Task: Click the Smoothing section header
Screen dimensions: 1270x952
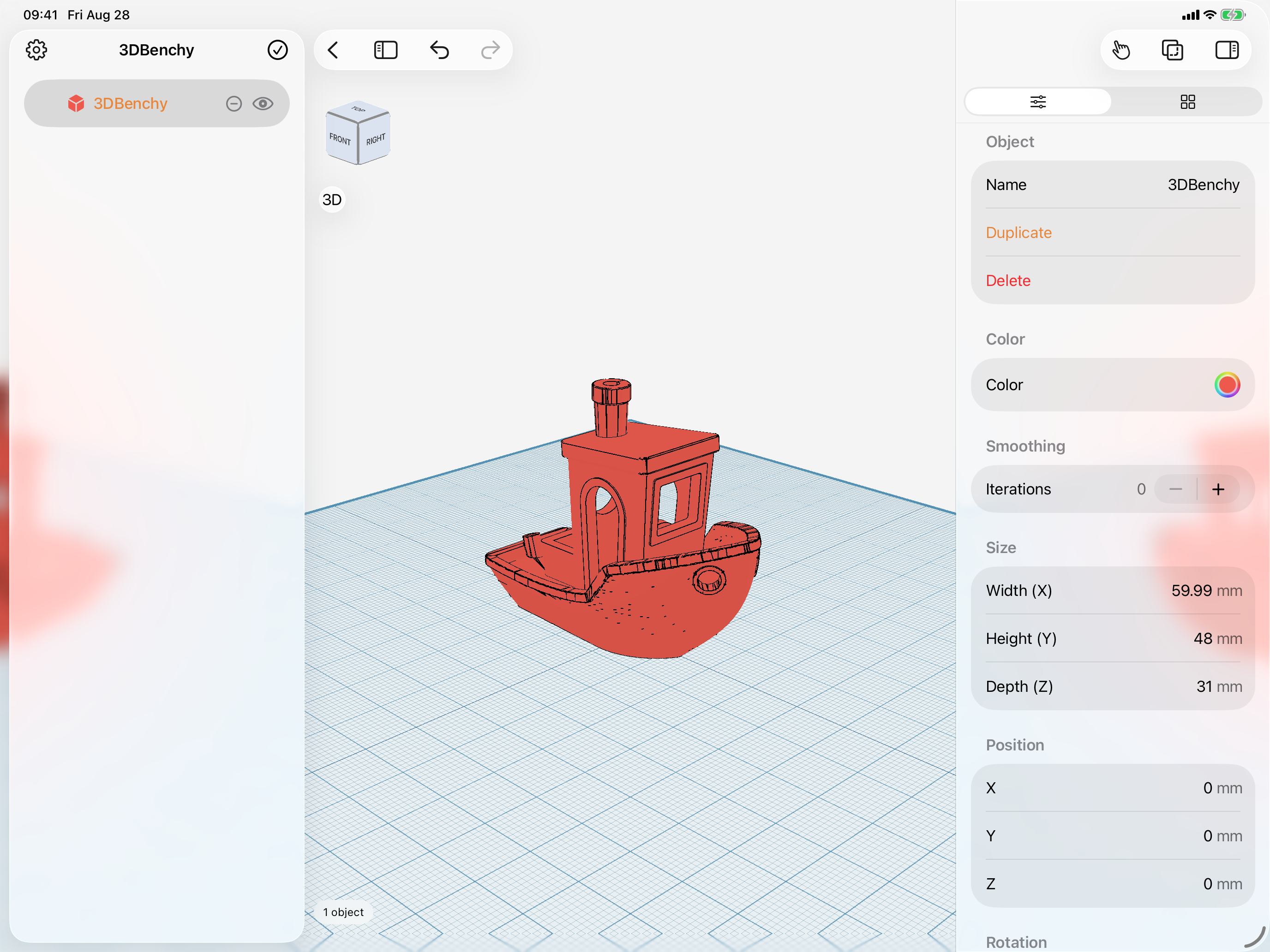Action: pyautogui.click(x=1025, y=446)
